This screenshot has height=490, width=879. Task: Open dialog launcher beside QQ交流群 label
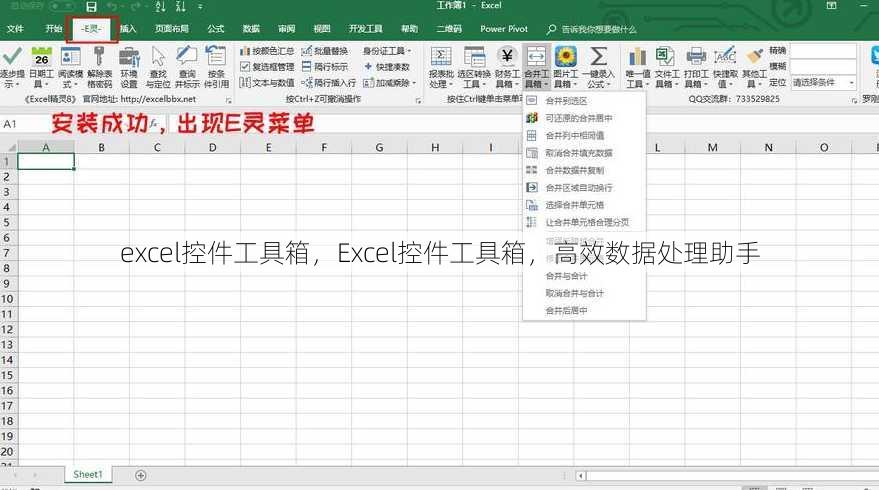854,100
